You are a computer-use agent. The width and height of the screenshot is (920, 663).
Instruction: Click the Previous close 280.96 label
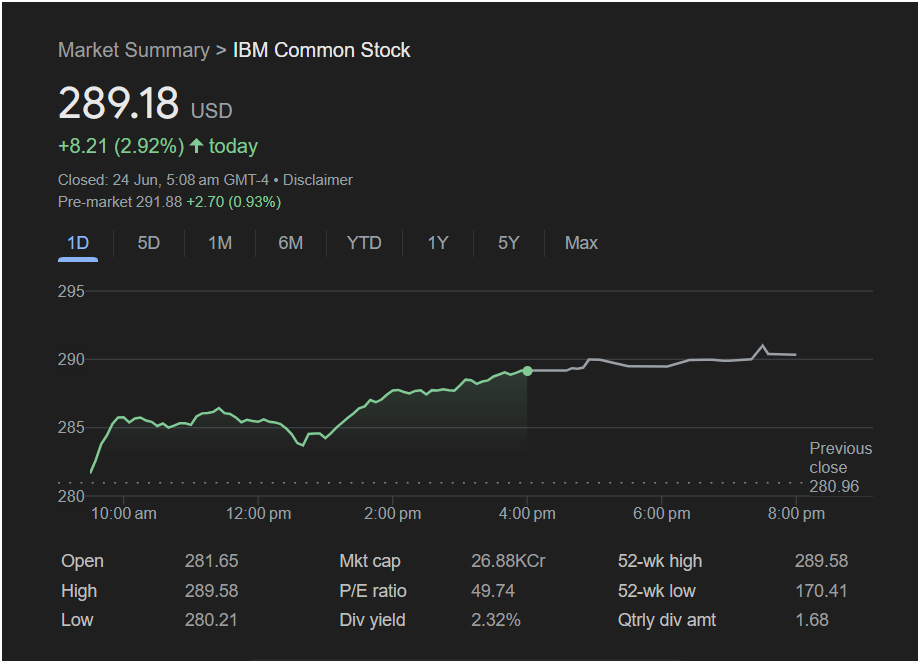click(840, 468)
